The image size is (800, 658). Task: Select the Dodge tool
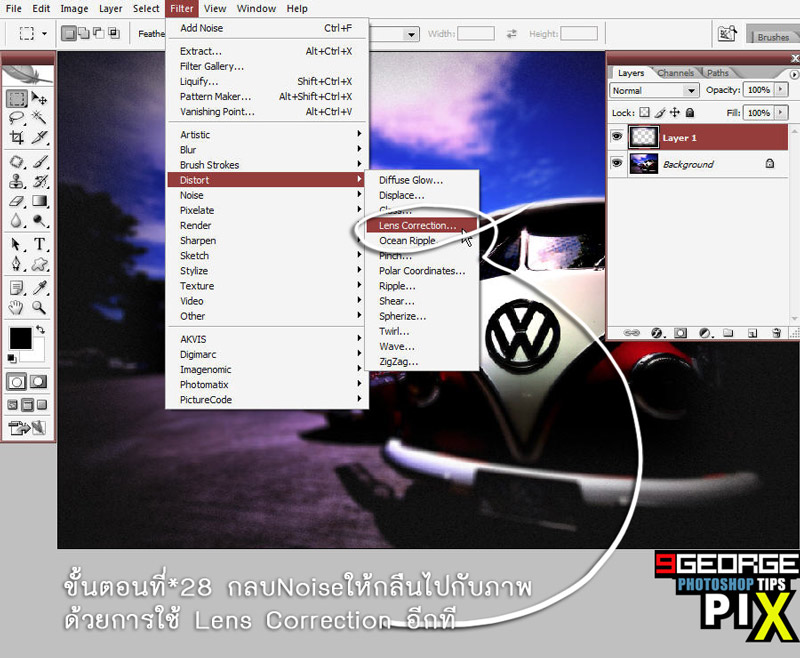click(39, 220)
